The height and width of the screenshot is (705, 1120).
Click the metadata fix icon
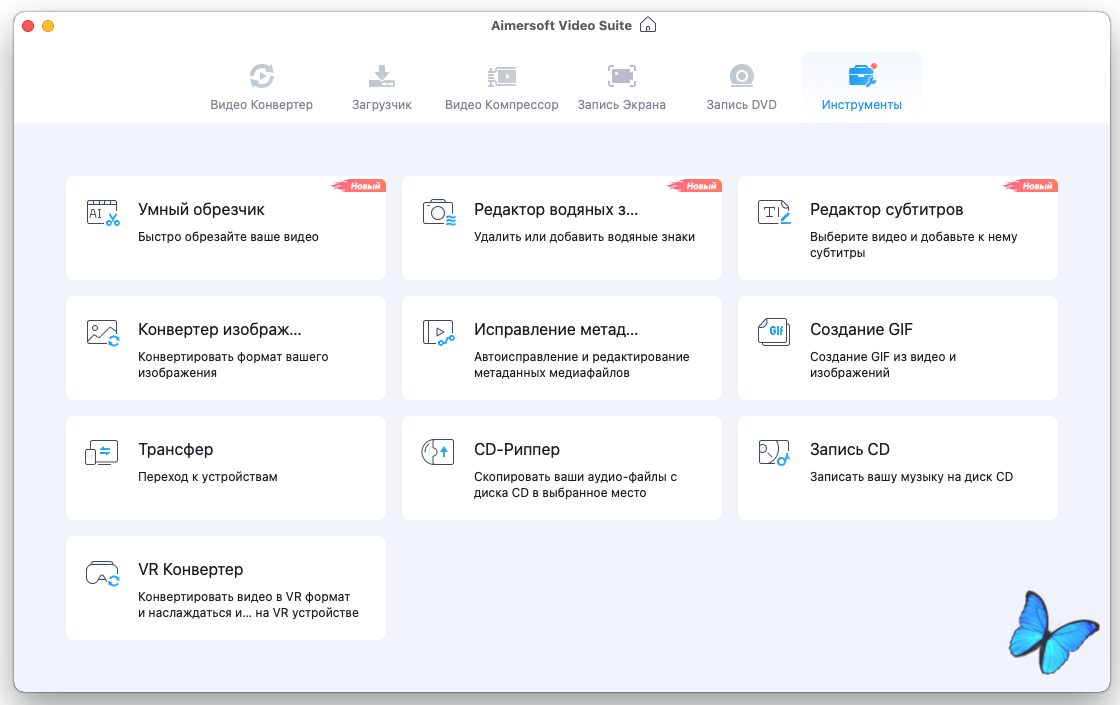pyautogui.click(x=439, y=333)
